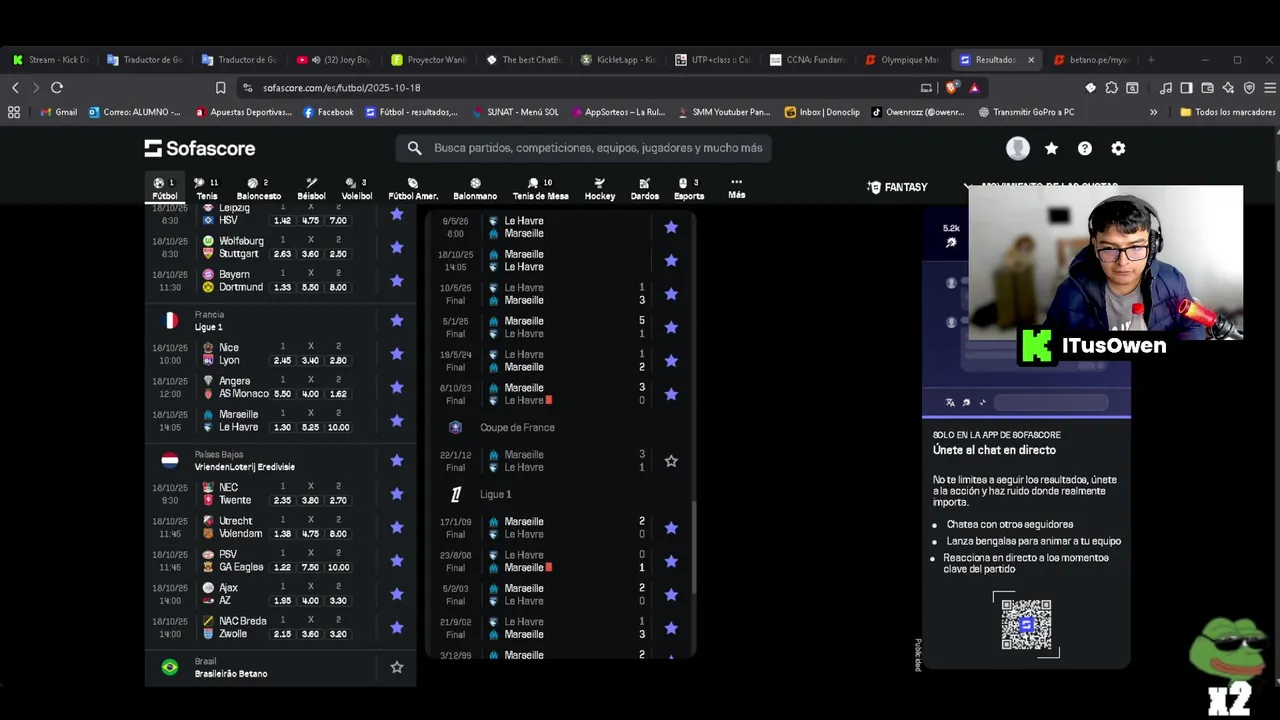Open Francia Ligue 1 flag icon
This screenshot has width=1280, height=720.
coord(171,321)
